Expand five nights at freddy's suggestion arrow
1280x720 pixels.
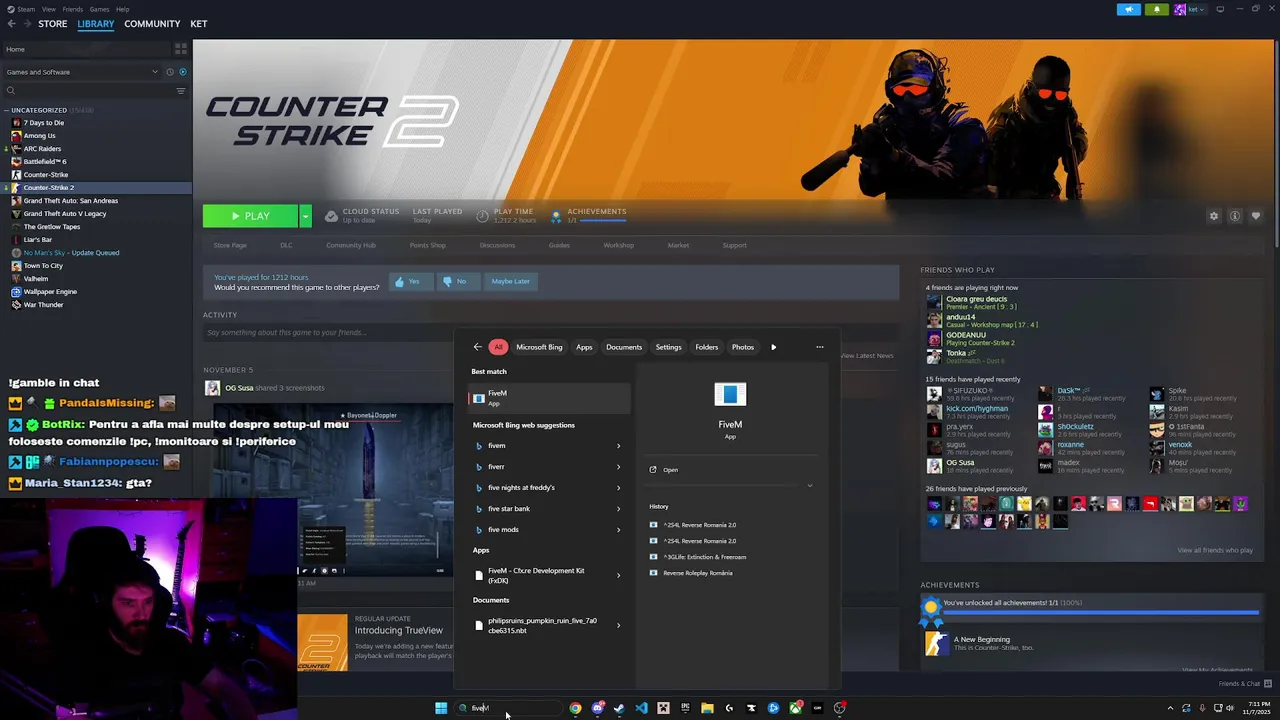coord(618,488)
